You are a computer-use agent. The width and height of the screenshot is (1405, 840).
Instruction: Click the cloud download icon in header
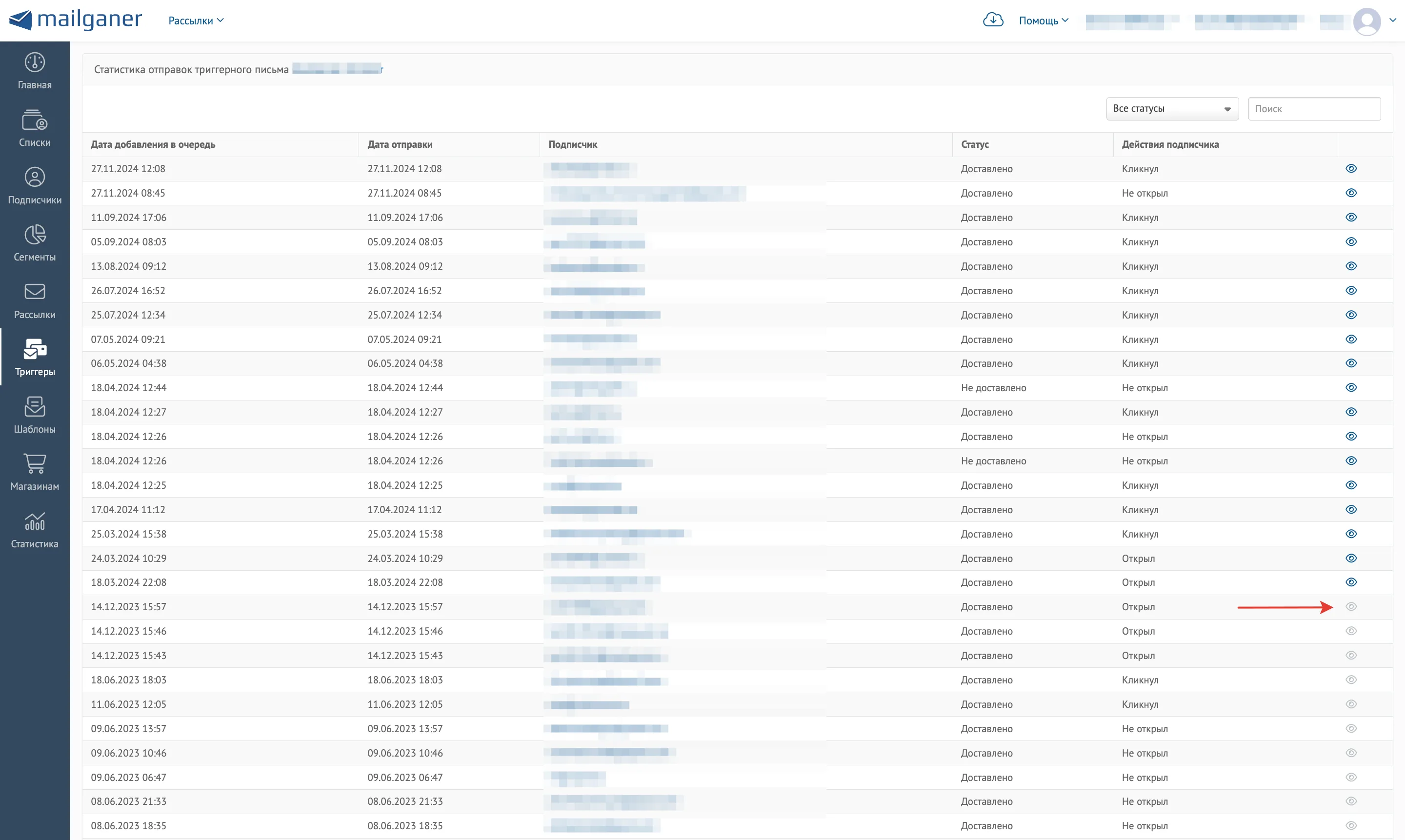[x=993, y=20]
